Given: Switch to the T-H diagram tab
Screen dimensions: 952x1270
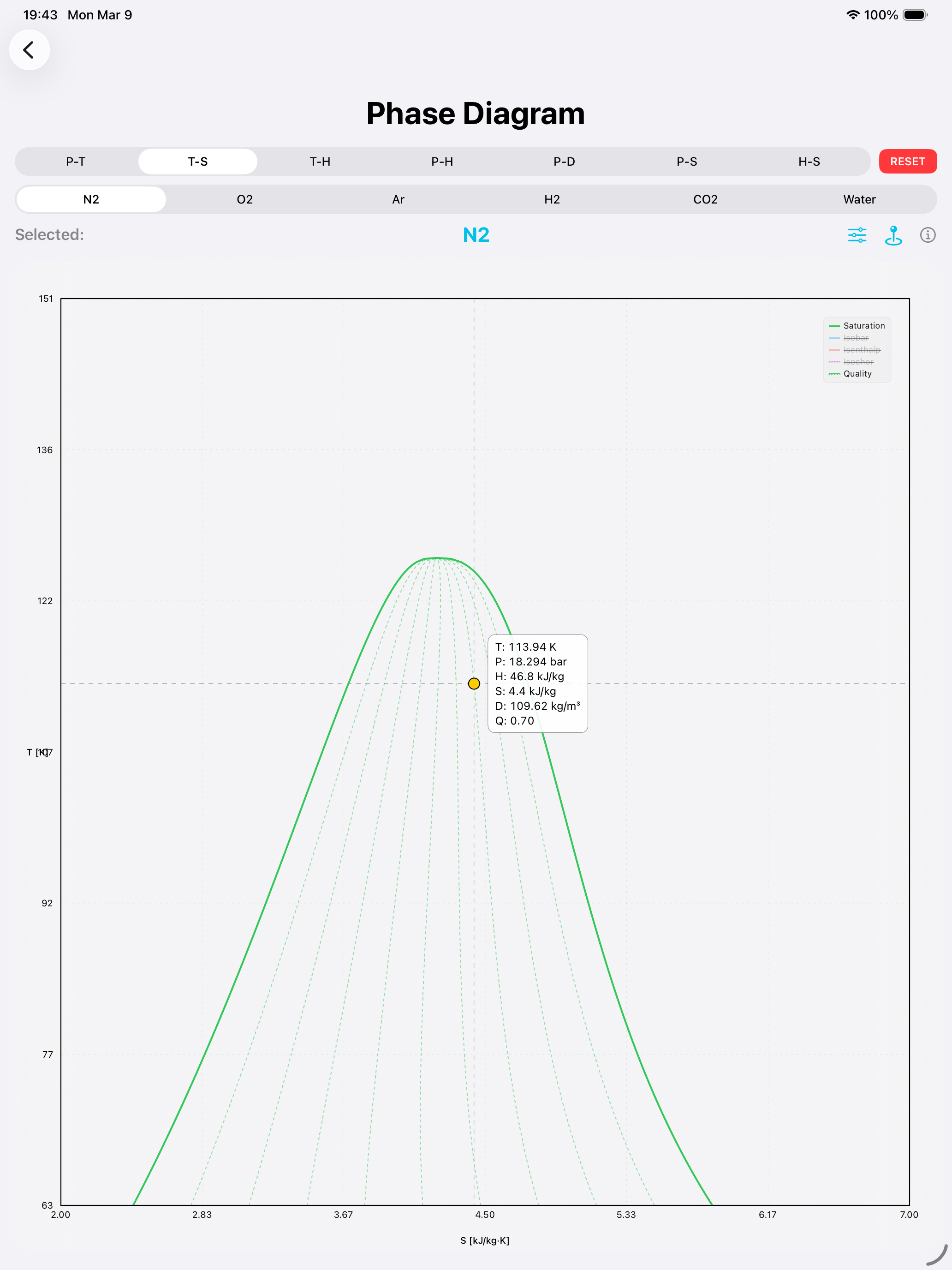Looking at the screenshot, I should 320,162.
